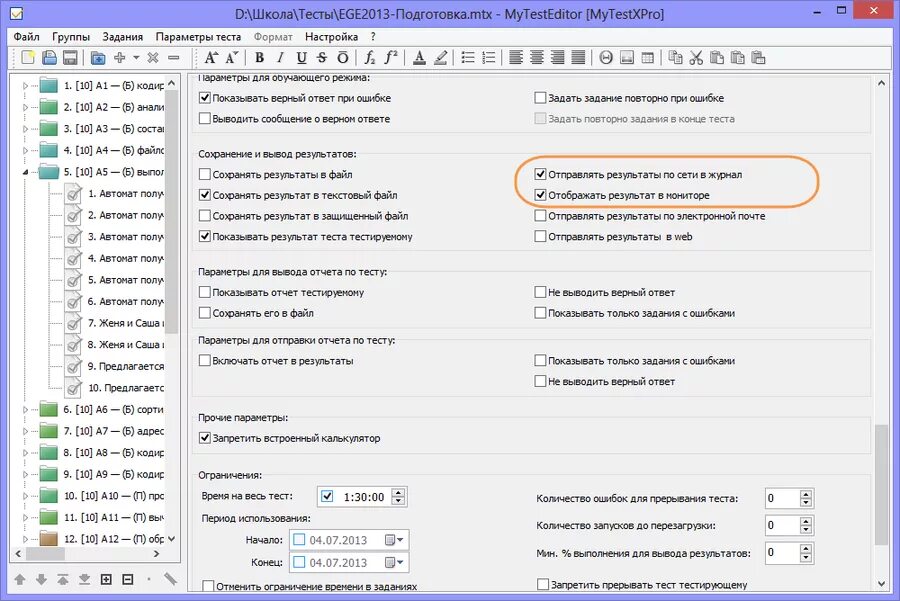
Task: Check 'Показывать отчет тестируемому'
Action: pyautogui.click(x=204, y=292)
